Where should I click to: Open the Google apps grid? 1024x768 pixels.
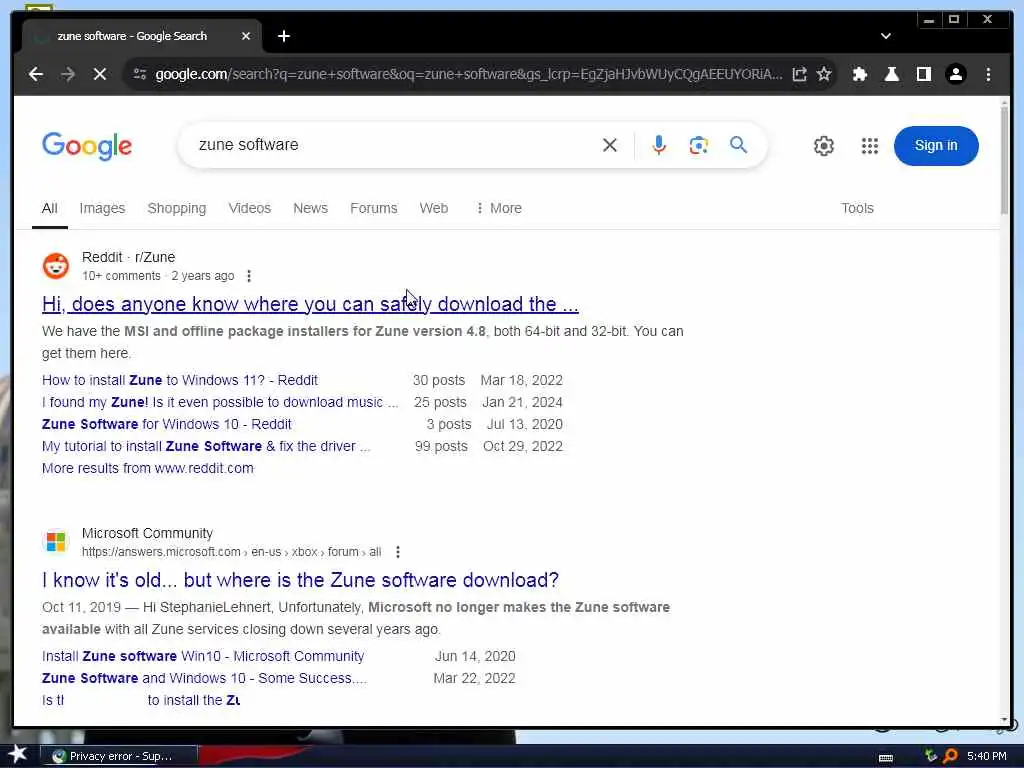pos(869,146)
